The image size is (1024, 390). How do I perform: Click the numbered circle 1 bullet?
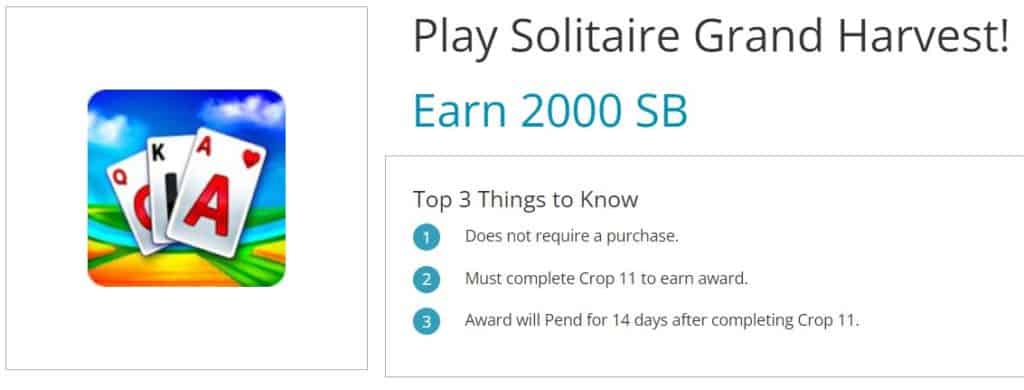click(426, 237)
